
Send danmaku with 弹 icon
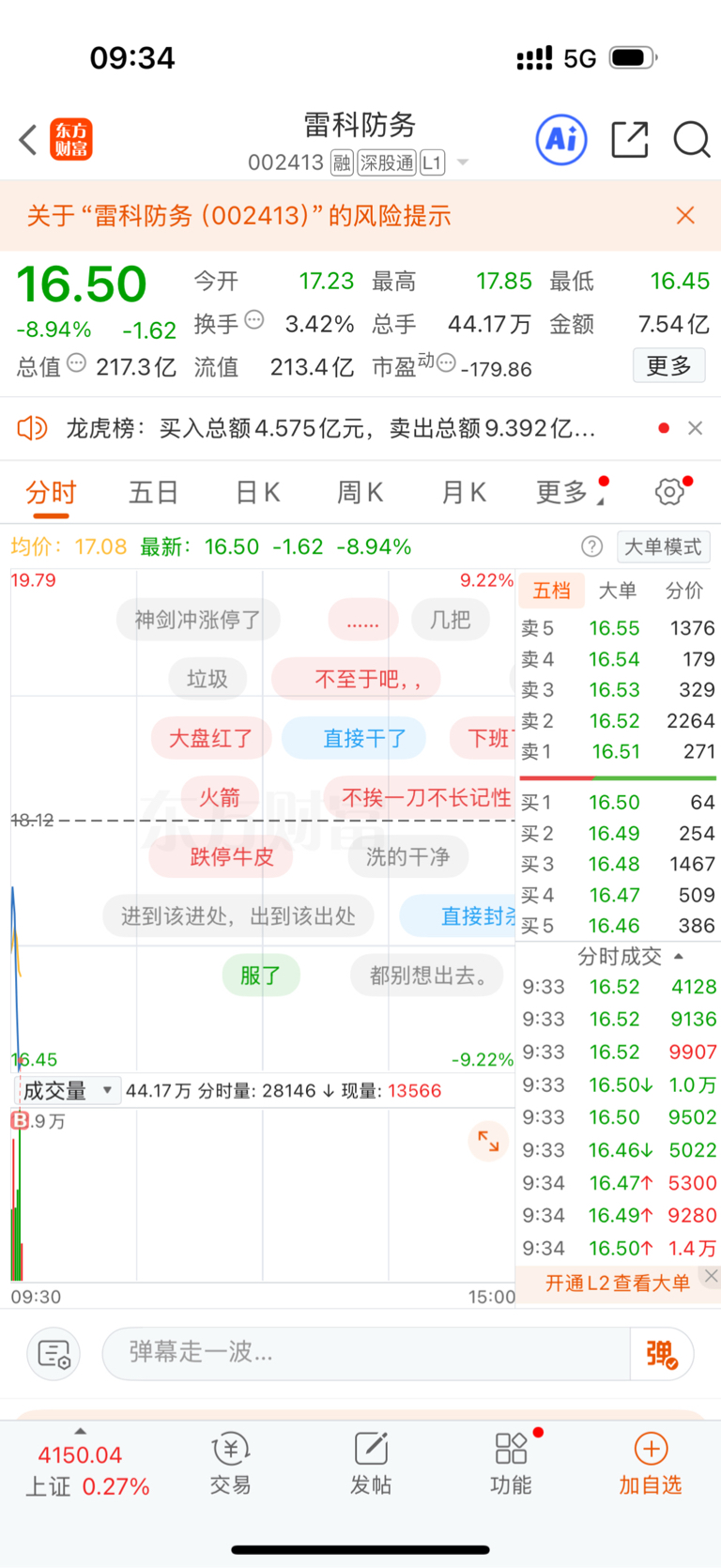(x=661, y=1354)
